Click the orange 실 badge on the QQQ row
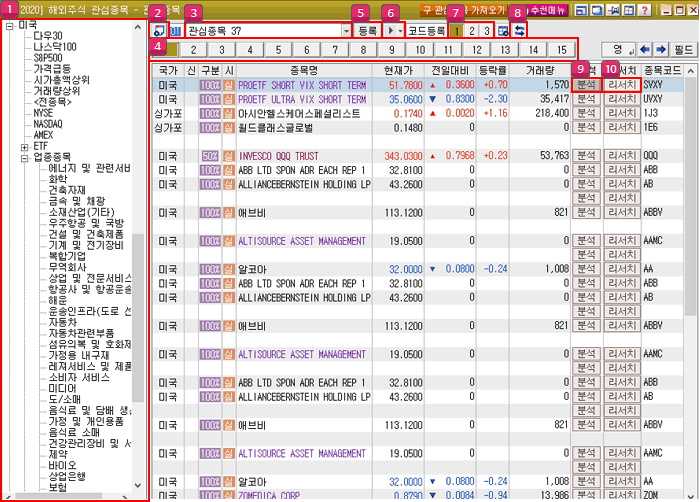 coord(229,156)
